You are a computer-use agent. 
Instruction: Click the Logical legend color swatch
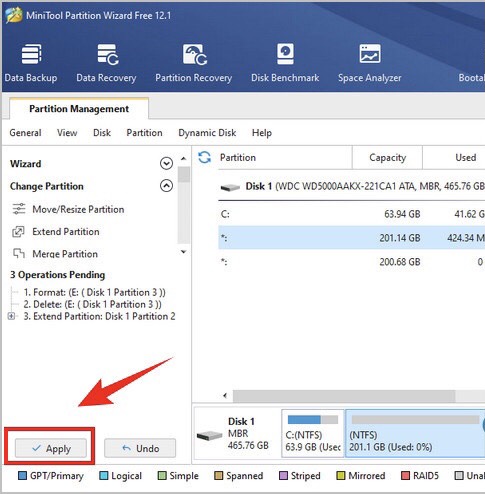[104, 476]
